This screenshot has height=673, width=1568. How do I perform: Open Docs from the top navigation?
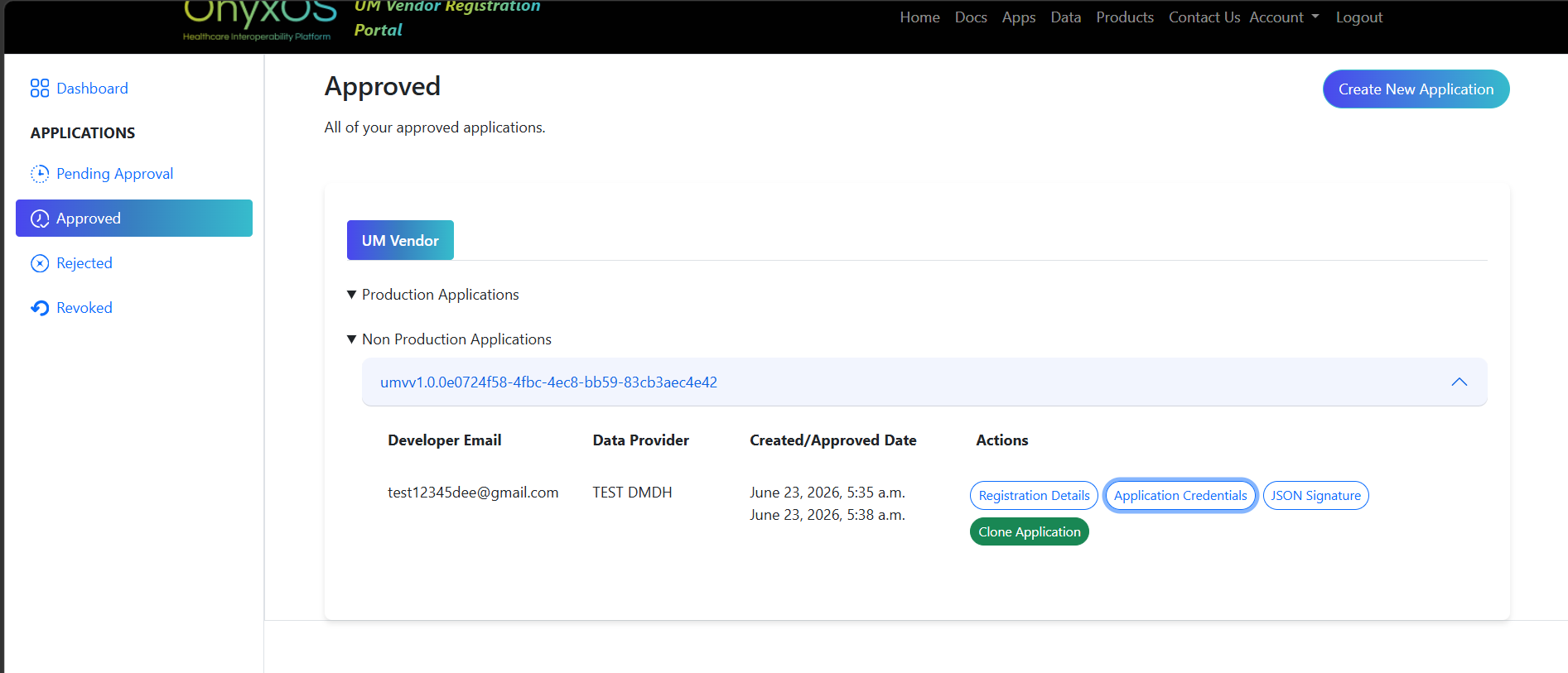tap(971, 17)
